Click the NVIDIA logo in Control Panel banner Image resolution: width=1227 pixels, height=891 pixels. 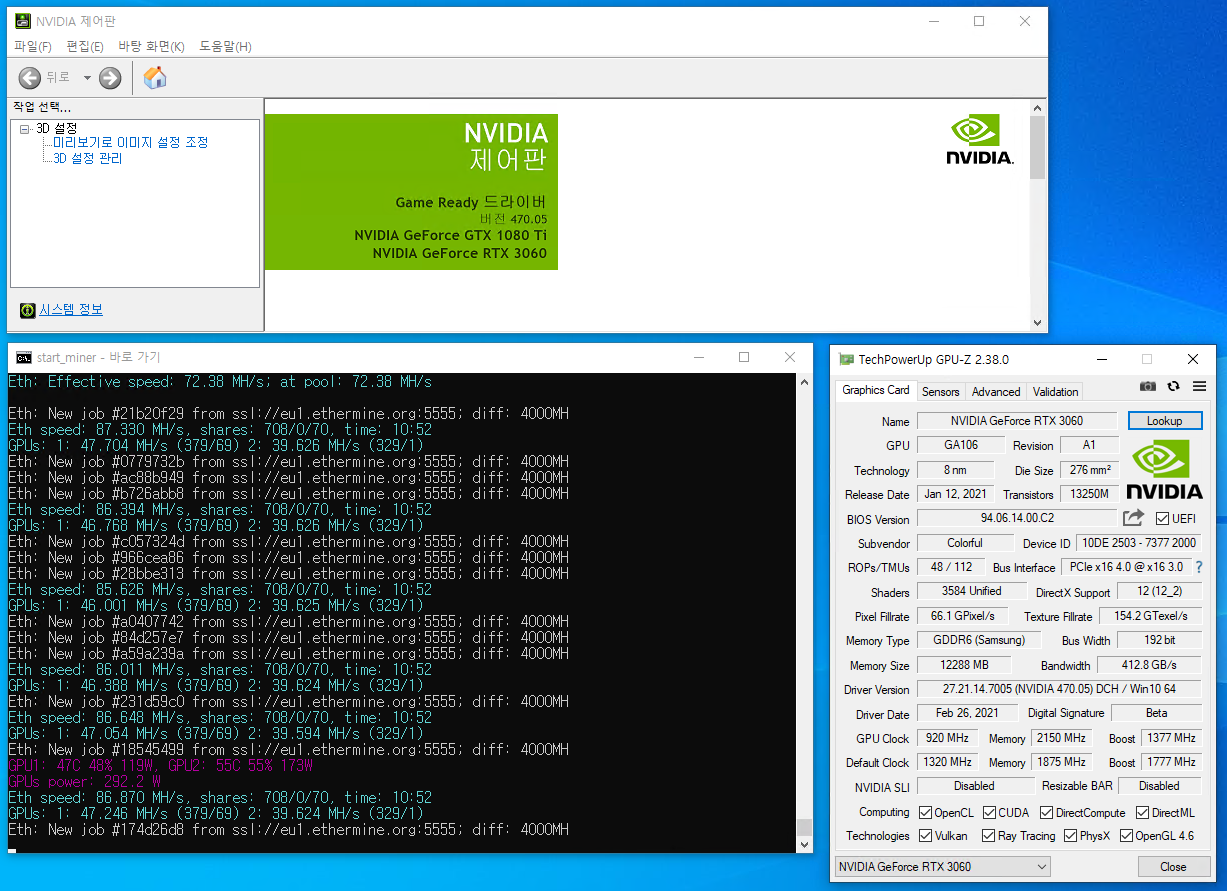coord(980,141)
